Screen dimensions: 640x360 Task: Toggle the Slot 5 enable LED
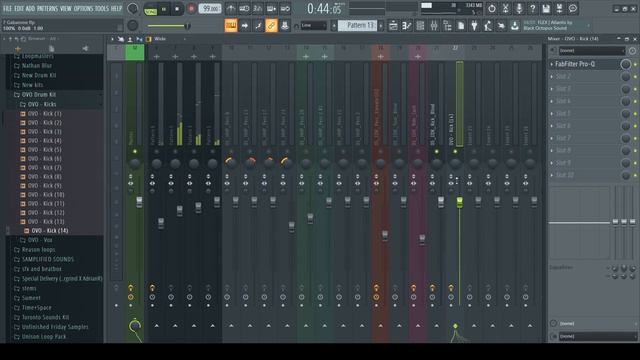click(x=635, y=114)
